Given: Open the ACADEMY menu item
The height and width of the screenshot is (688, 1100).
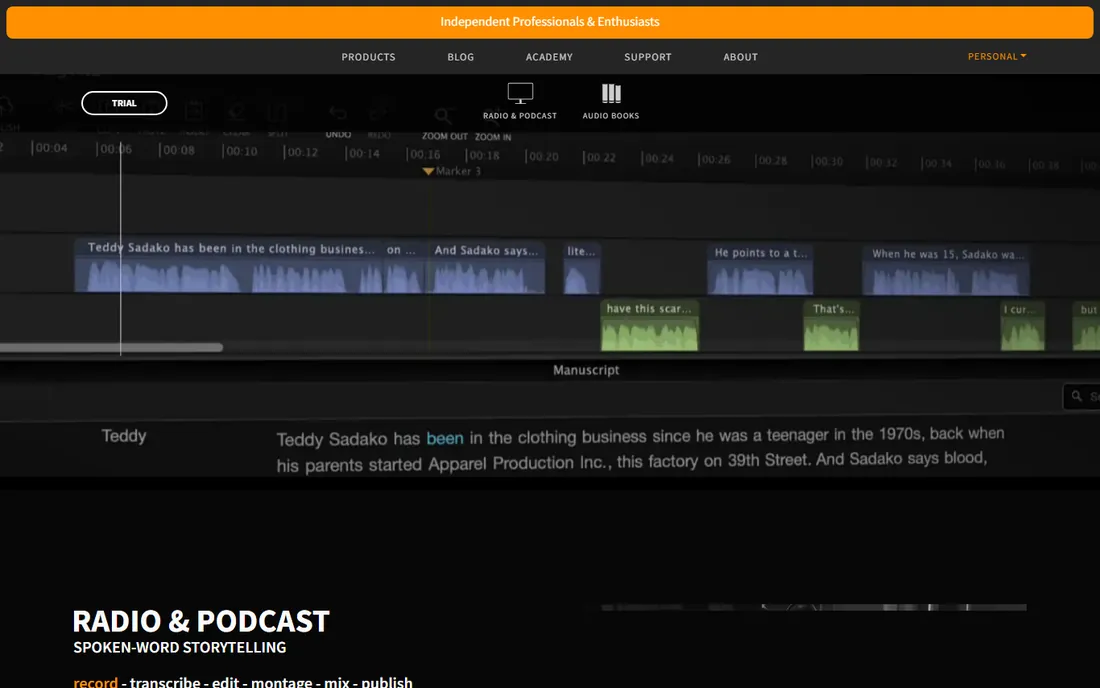Looking at the screenshot, I should [x=549, y=57].
